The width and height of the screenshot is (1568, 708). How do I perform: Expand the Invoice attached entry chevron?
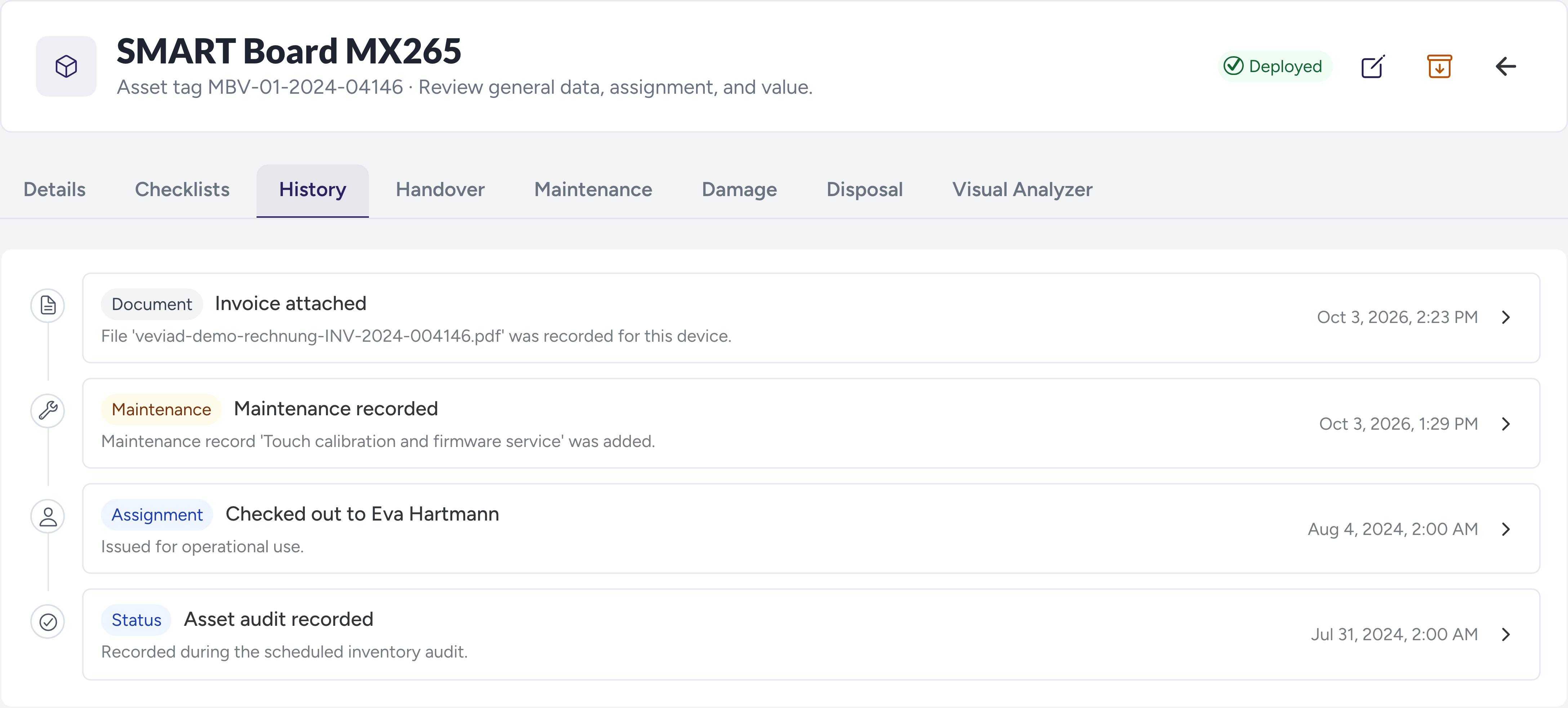pyautogui.click(x=1506, y=318)
